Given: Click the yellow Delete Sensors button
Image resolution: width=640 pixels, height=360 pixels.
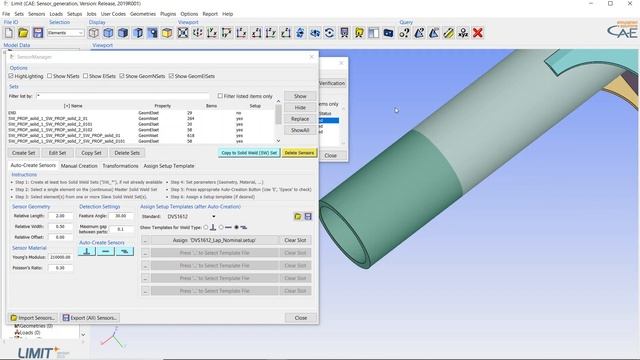Looking at the screenshot, I should coord(299,153).
